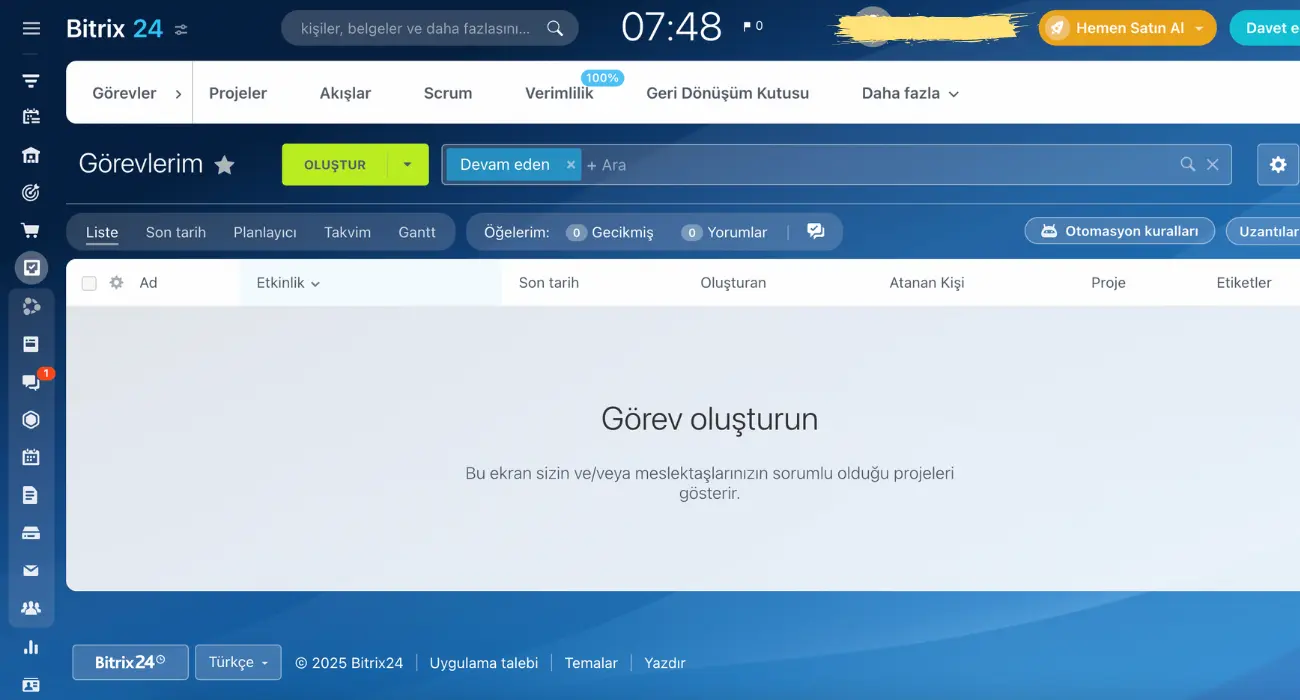Star the Görevlerim page as favorite
This screenshot has width=1300, height=700.
pos(225,165)
